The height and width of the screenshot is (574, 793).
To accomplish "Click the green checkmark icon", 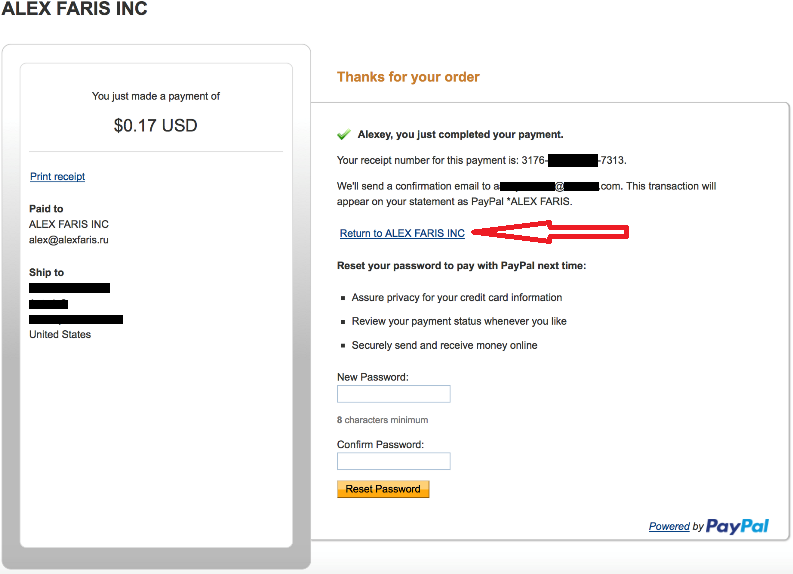I will click(x=344, y=135).
